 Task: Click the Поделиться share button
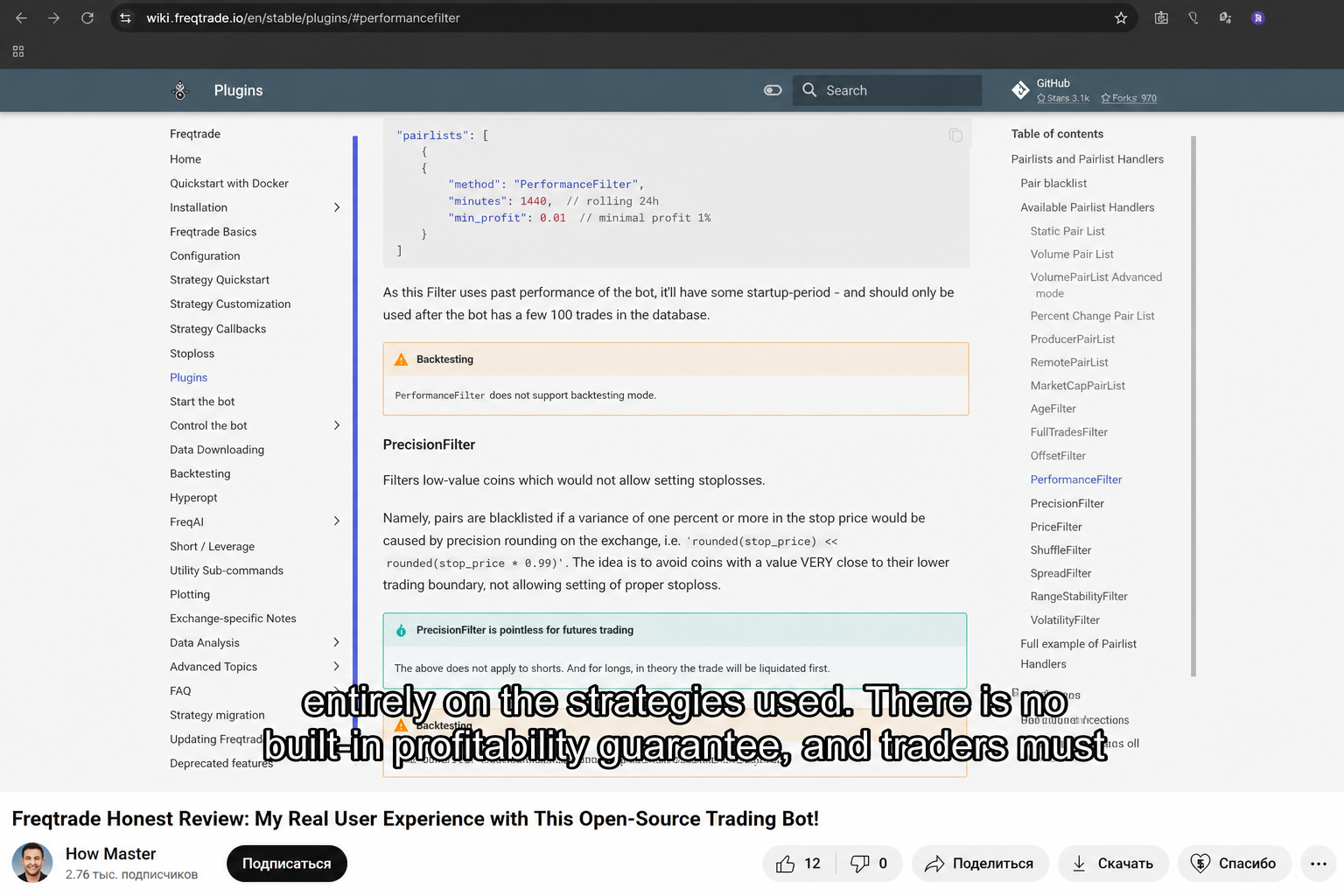click(x=980, y=864)
